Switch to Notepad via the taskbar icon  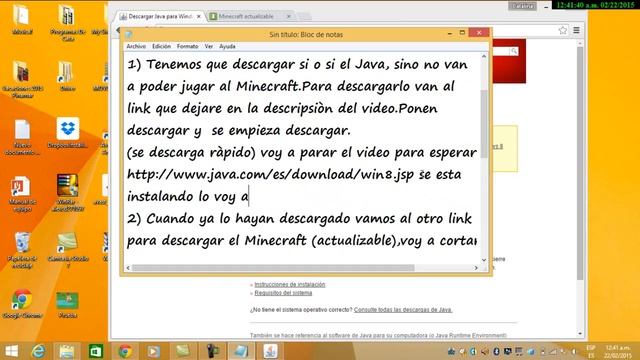click(241, 351)
